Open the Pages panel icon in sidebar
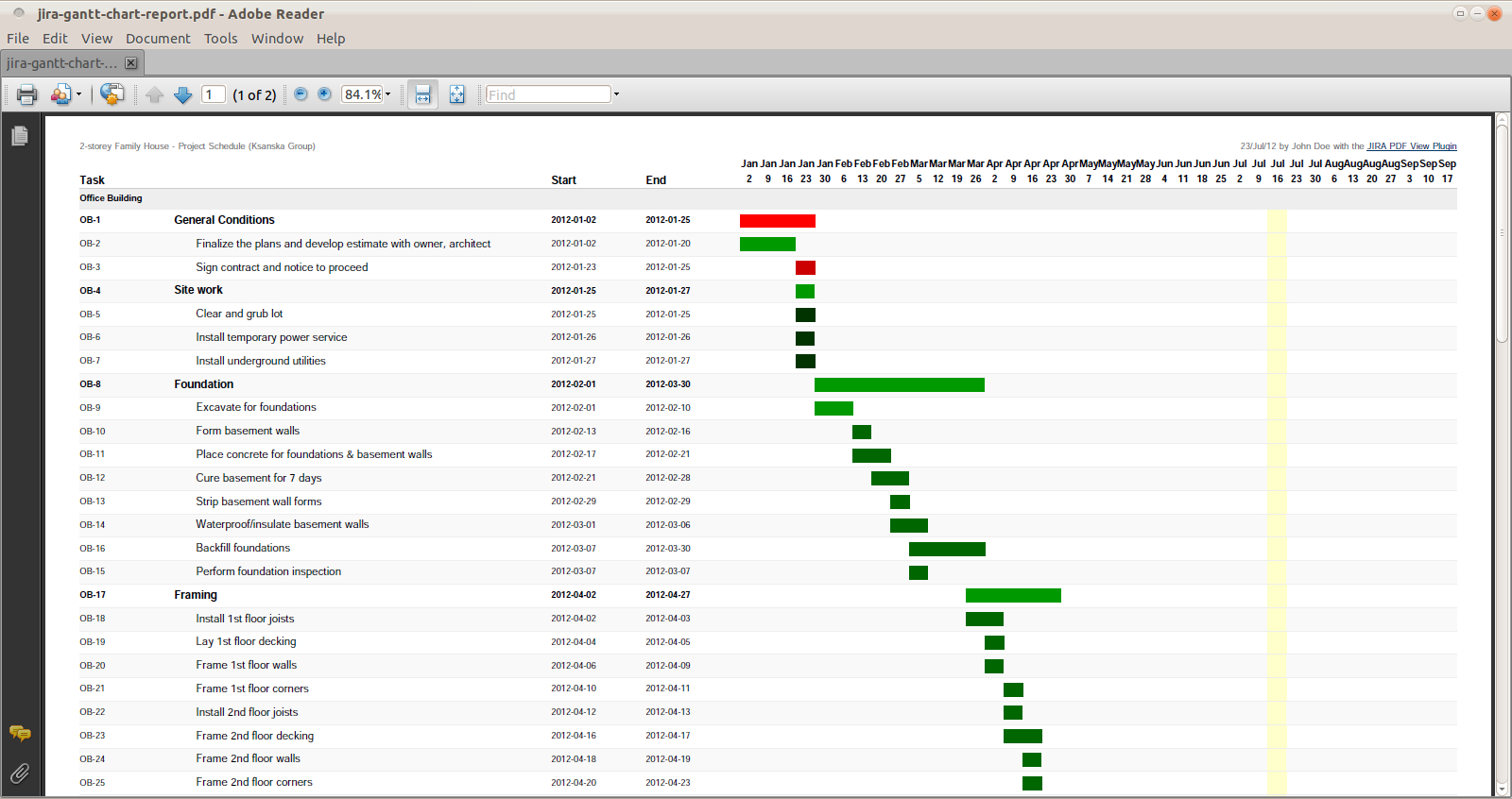The width and height of the screenshot is (1512, 799). coord(20,137)
